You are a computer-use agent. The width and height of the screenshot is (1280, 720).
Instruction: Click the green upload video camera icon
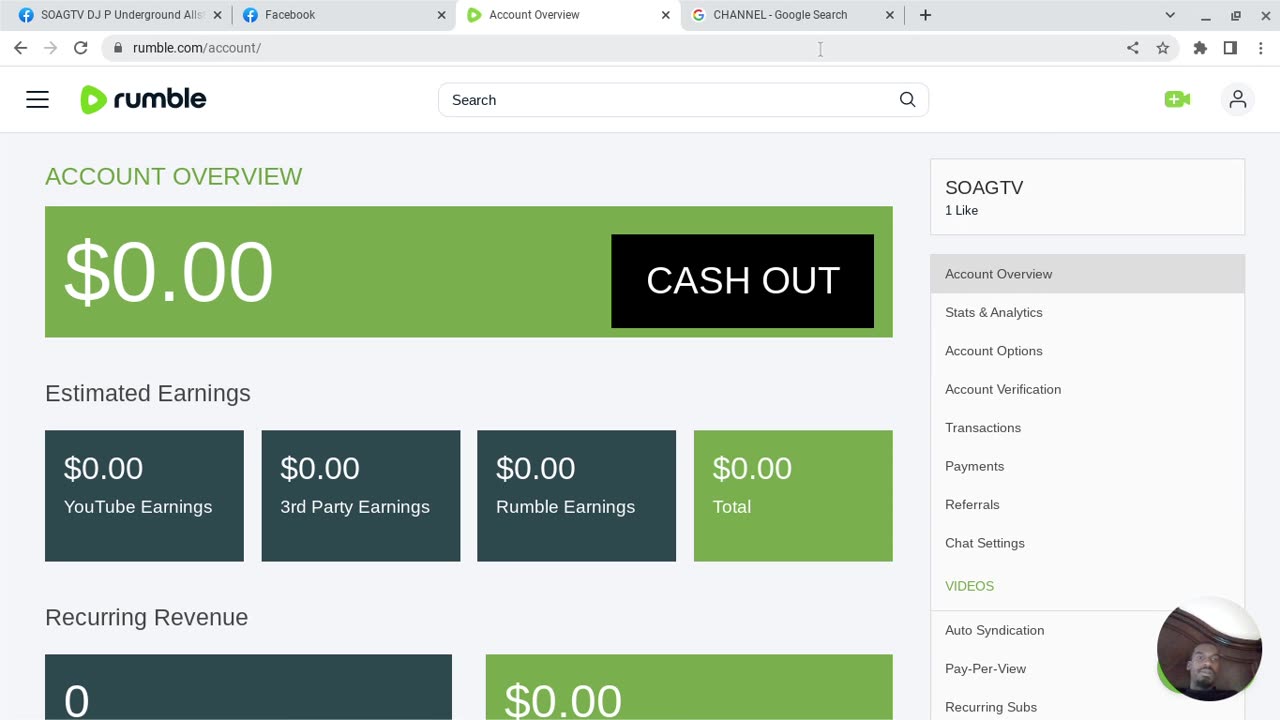[x=1177, y=99]
